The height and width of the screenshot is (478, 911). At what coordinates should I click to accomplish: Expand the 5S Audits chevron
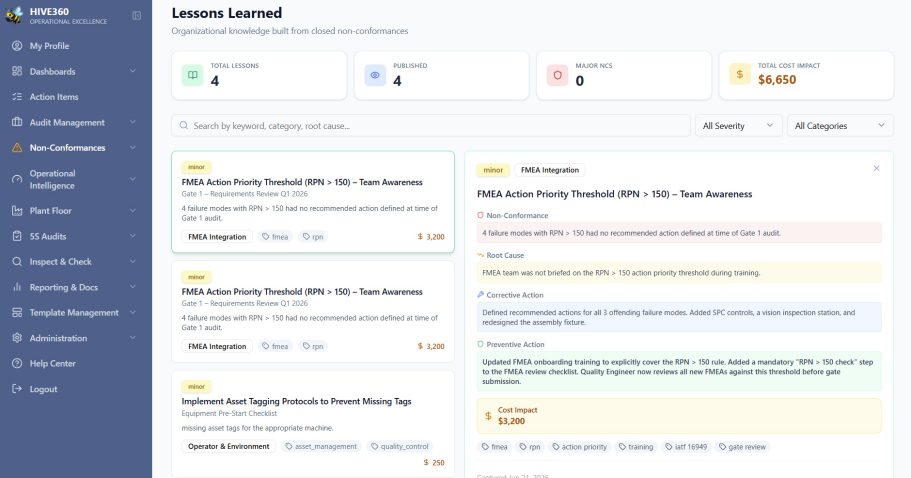pyautogui.click(x=132, y=236)
